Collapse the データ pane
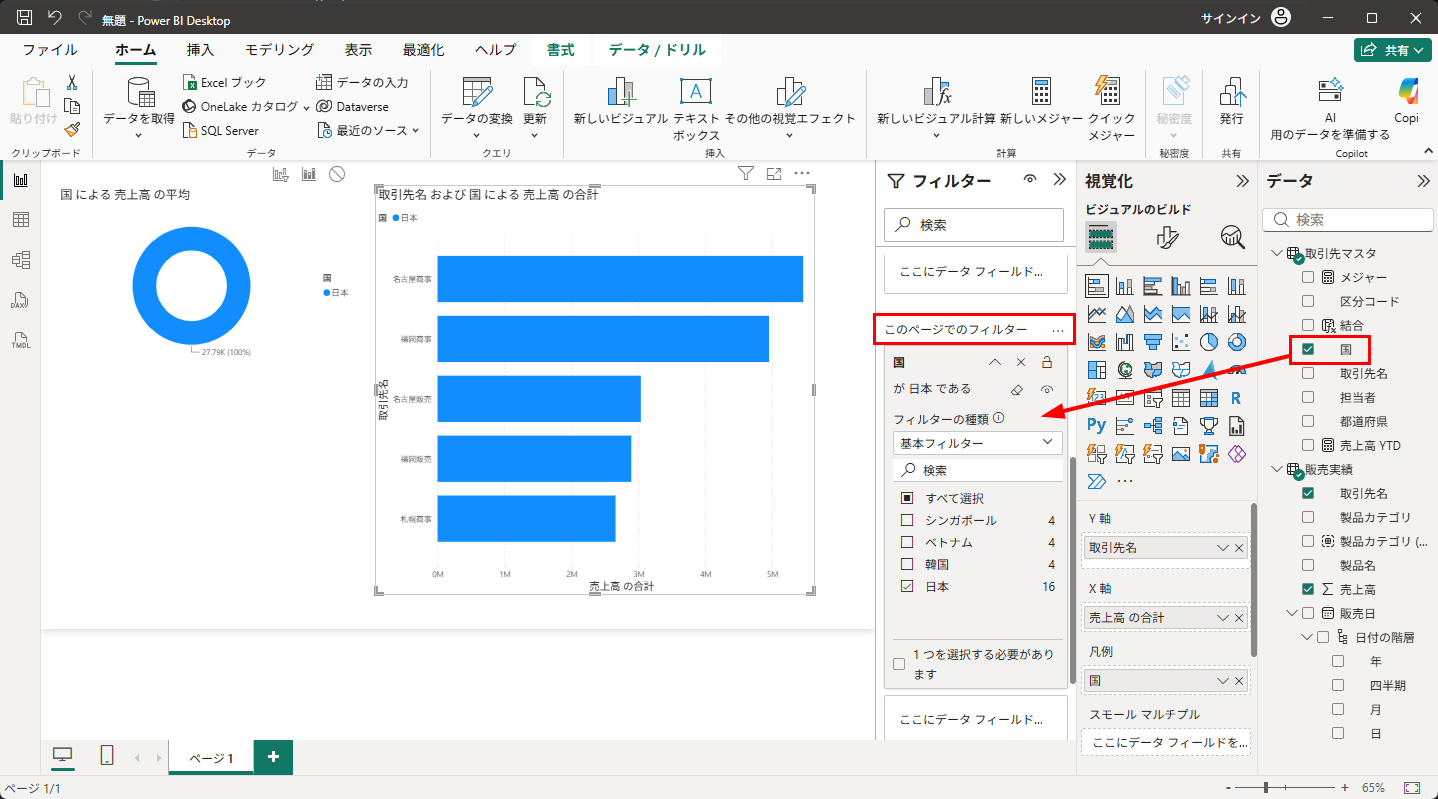1438x799 pixels. coord(1423,181)
